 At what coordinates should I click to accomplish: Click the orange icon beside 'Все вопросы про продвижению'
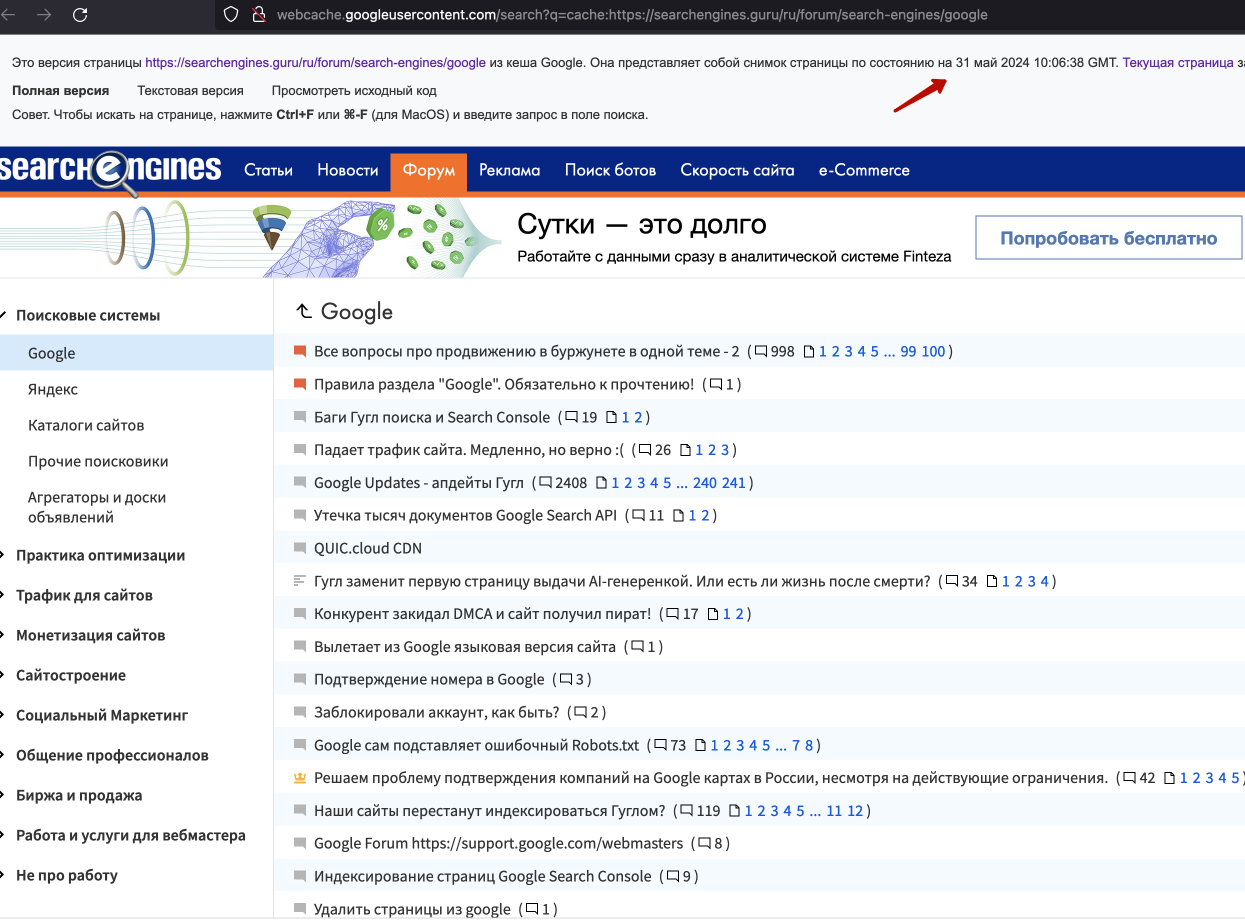point(300,352)
